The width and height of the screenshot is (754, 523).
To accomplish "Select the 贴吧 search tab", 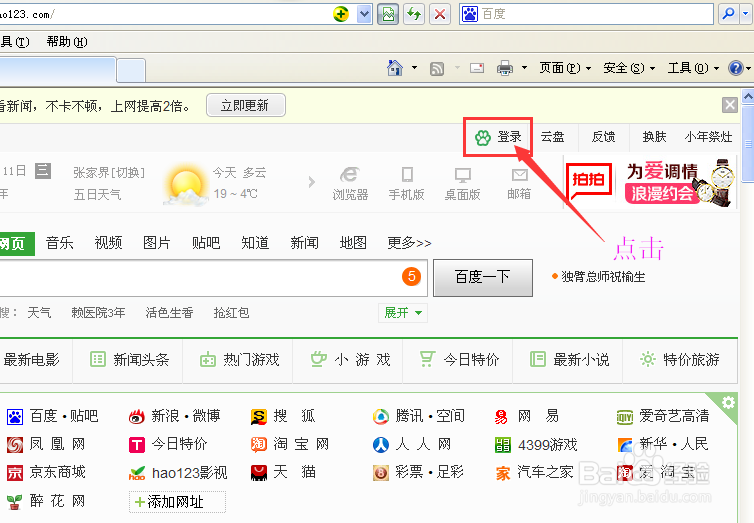I will 206,243.
